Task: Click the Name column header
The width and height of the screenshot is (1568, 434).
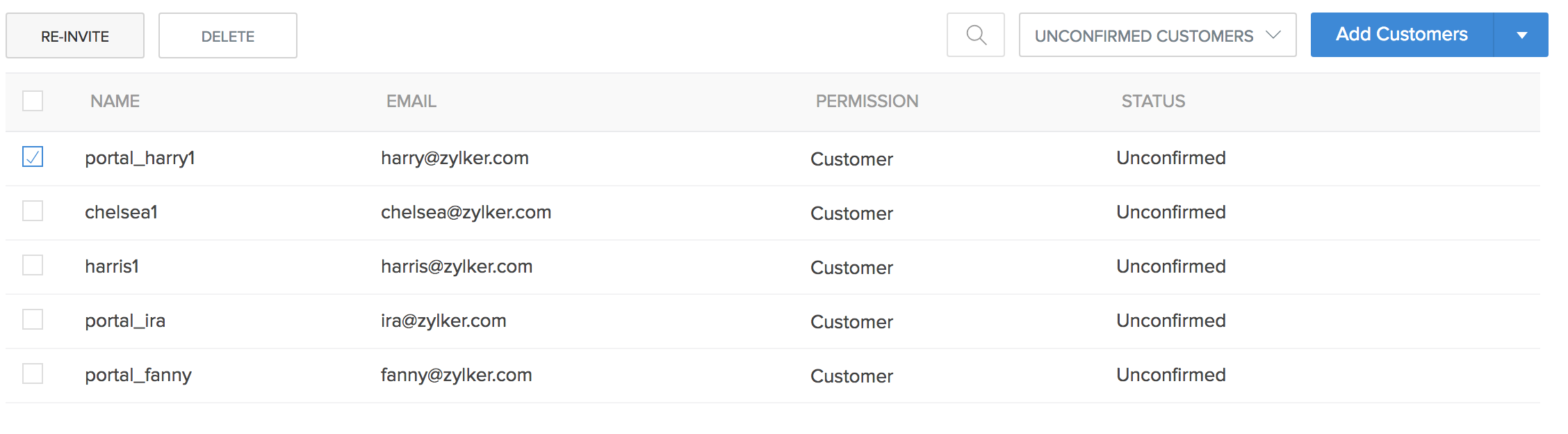Action: [115, 102]
